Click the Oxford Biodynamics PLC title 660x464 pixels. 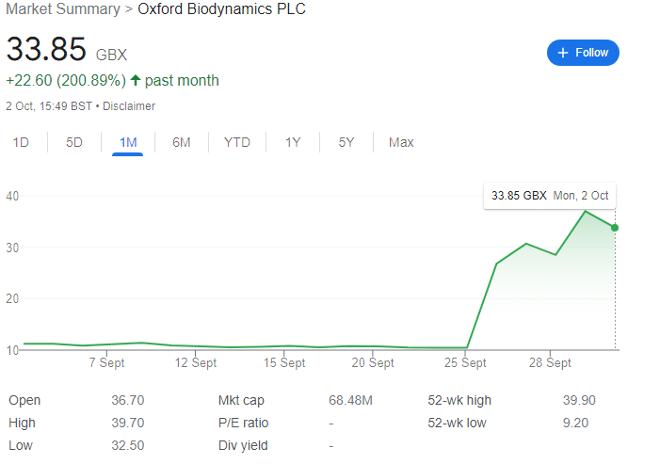(x=221, y=9)
